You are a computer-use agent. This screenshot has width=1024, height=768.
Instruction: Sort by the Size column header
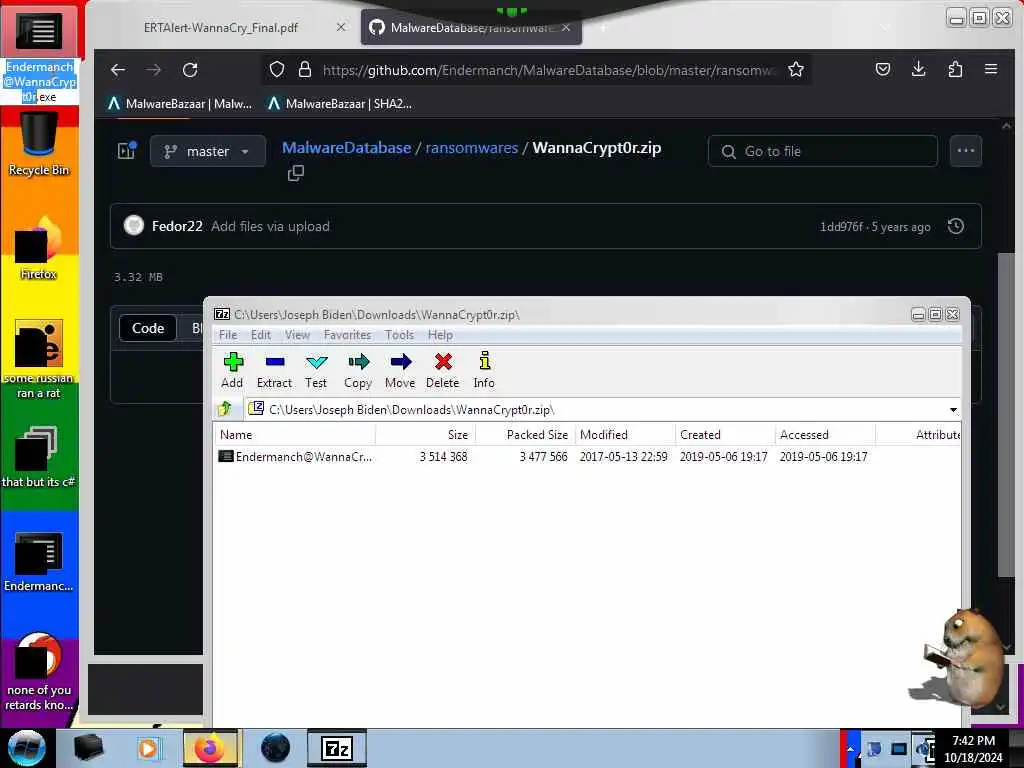[x=425, y=435]
